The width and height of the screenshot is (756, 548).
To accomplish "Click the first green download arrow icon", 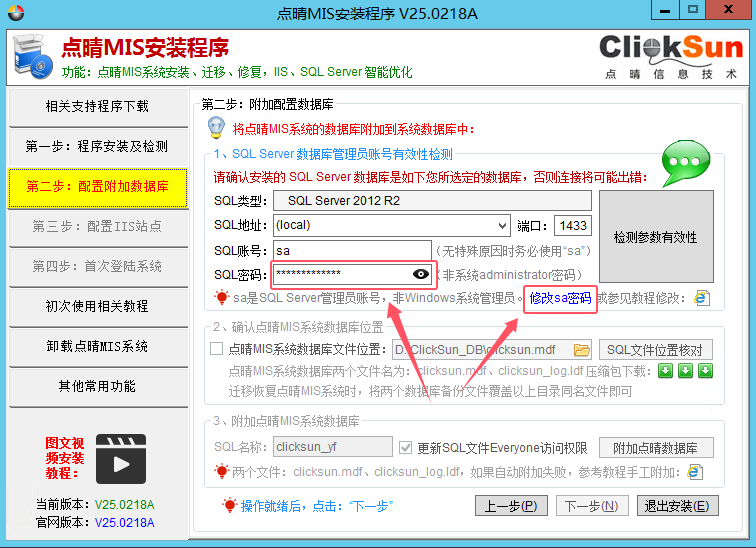I will point(665,371).
